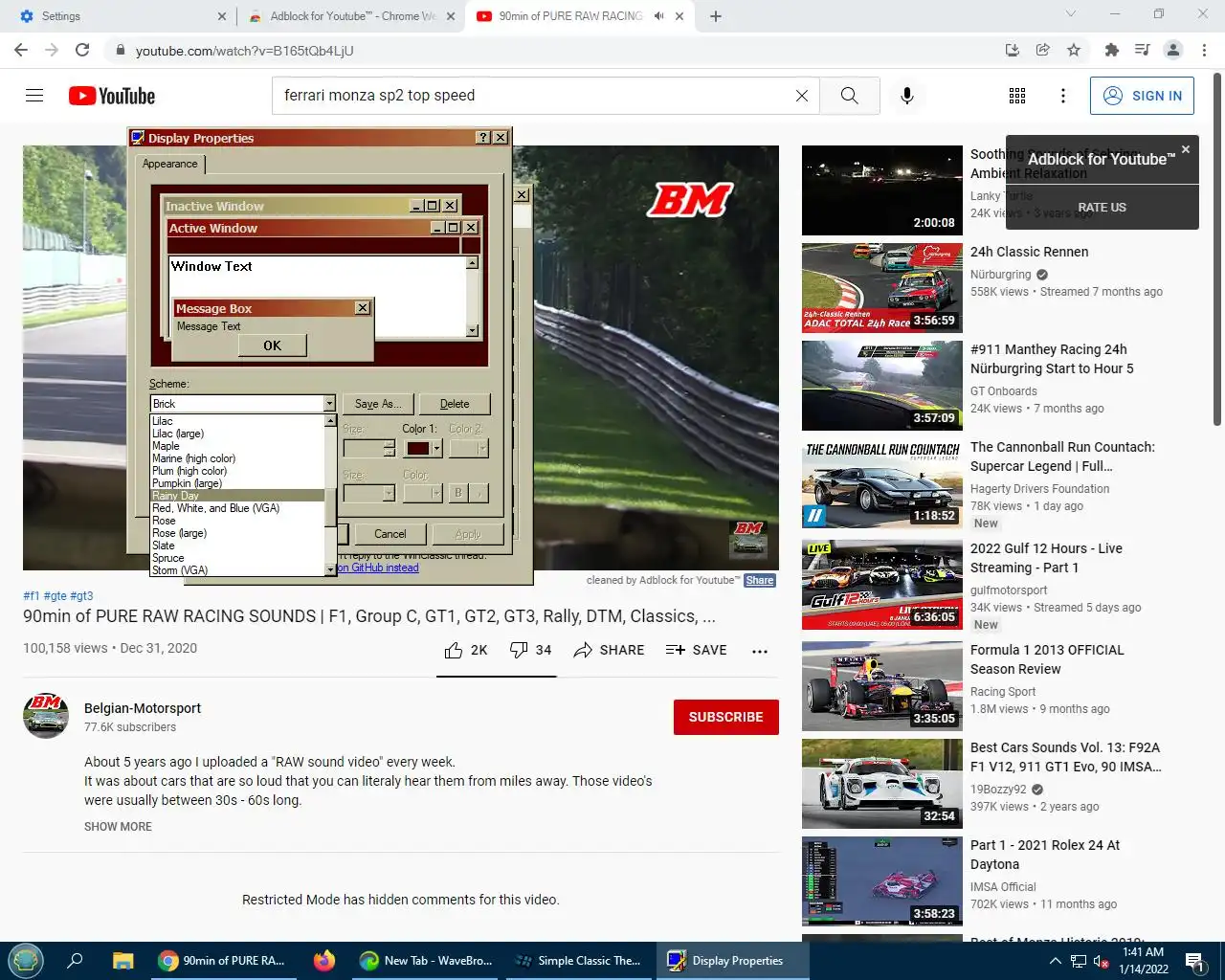Save the video to a playlist
The image size is (1225, 980).
[696, 650]
